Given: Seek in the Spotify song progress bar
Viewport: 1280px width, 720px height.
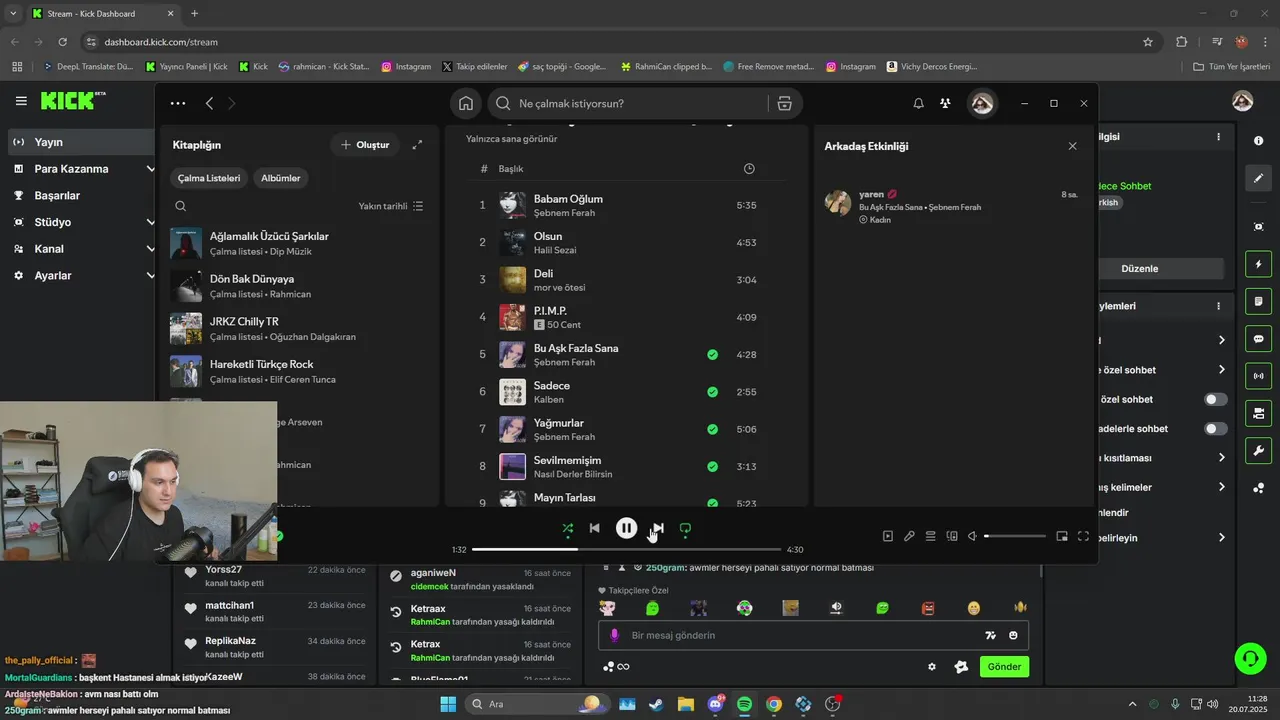Looking at the screenshot, I should coord(626,549).
